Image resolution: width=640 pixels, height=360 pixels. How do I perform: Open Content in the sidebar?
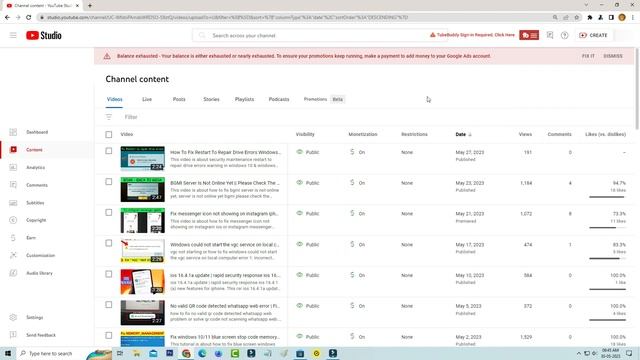pos(34,150)
